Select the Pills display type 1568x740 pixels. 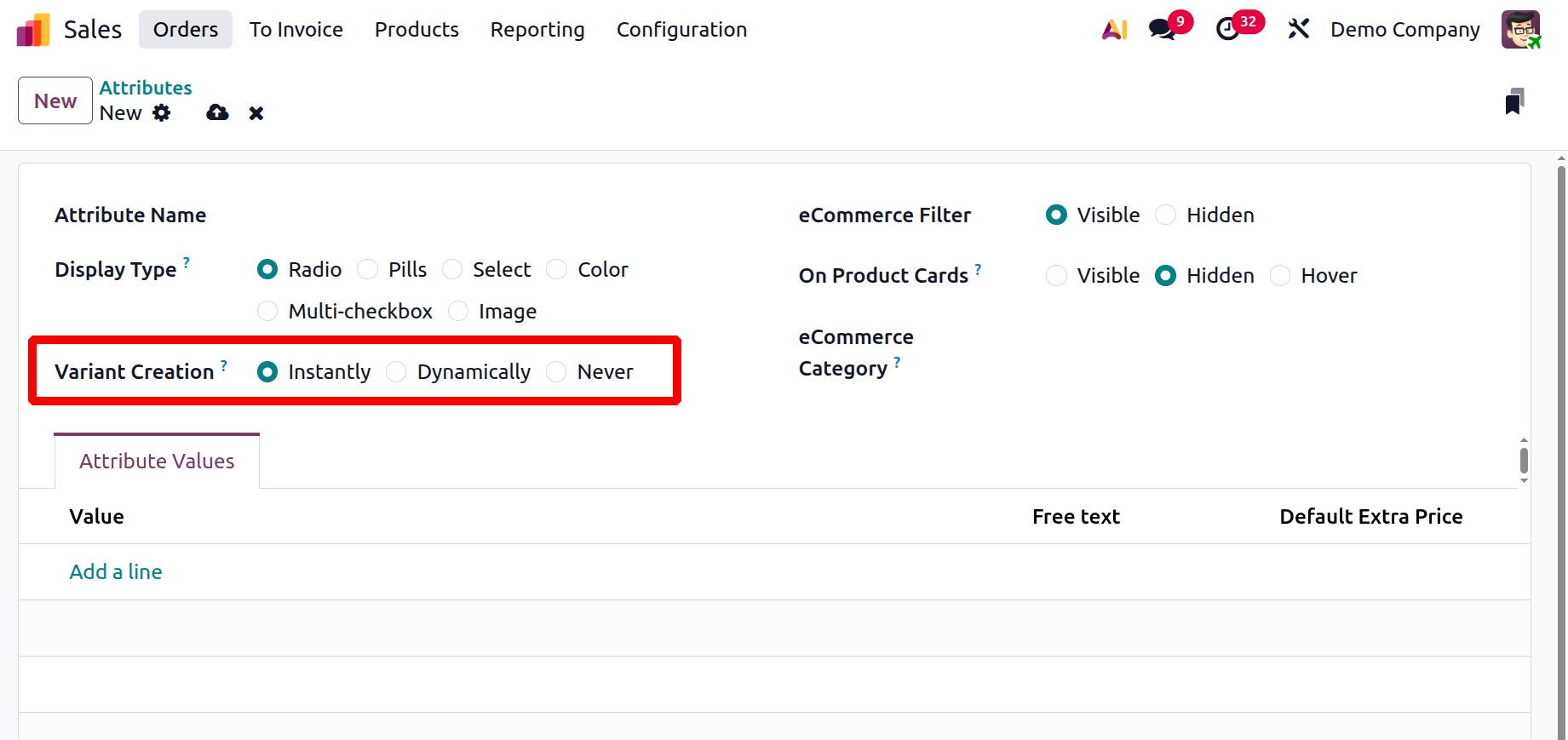point(368,270)
